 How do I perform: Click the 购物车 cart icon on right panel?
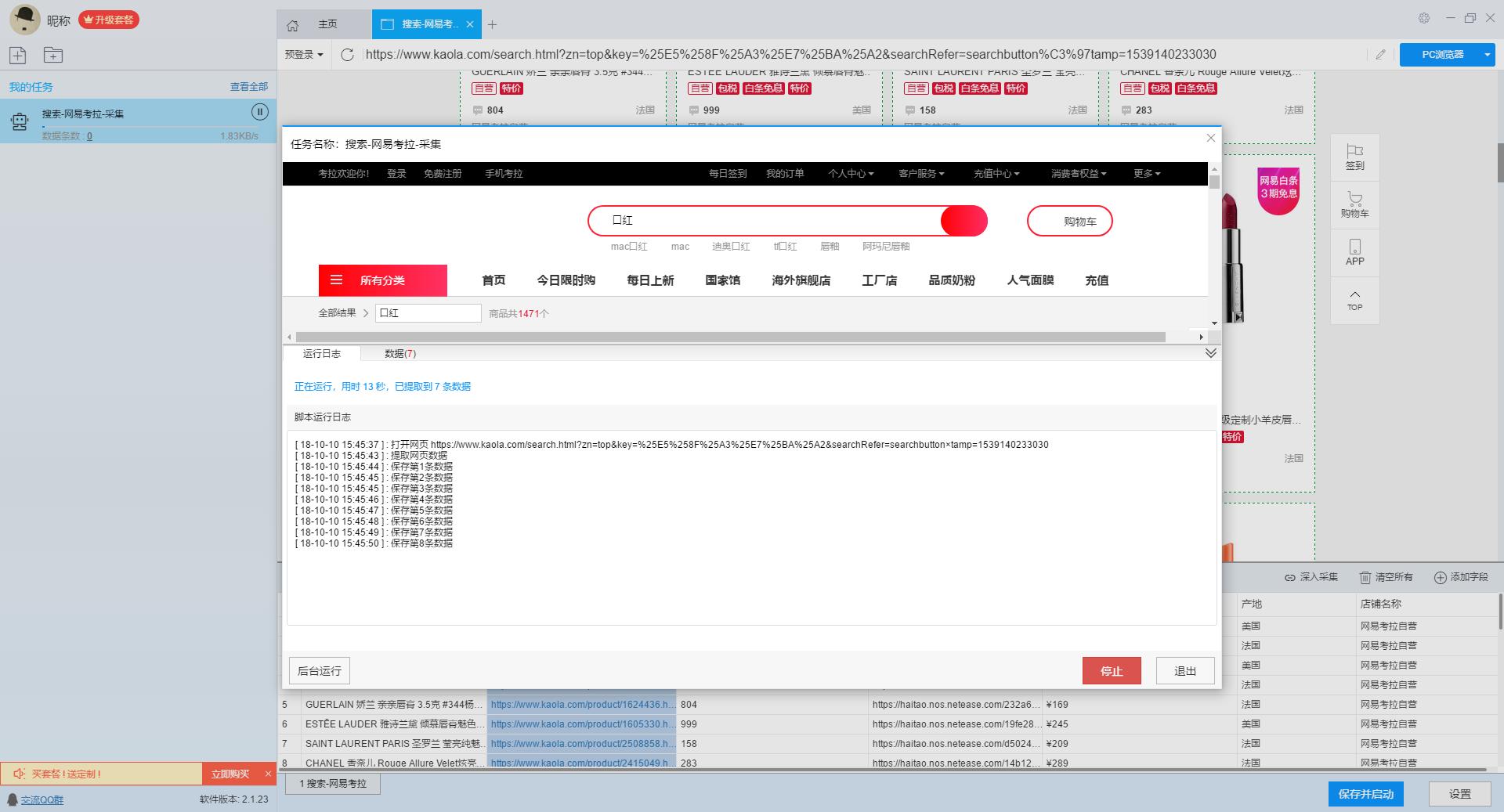[1354, 199]
